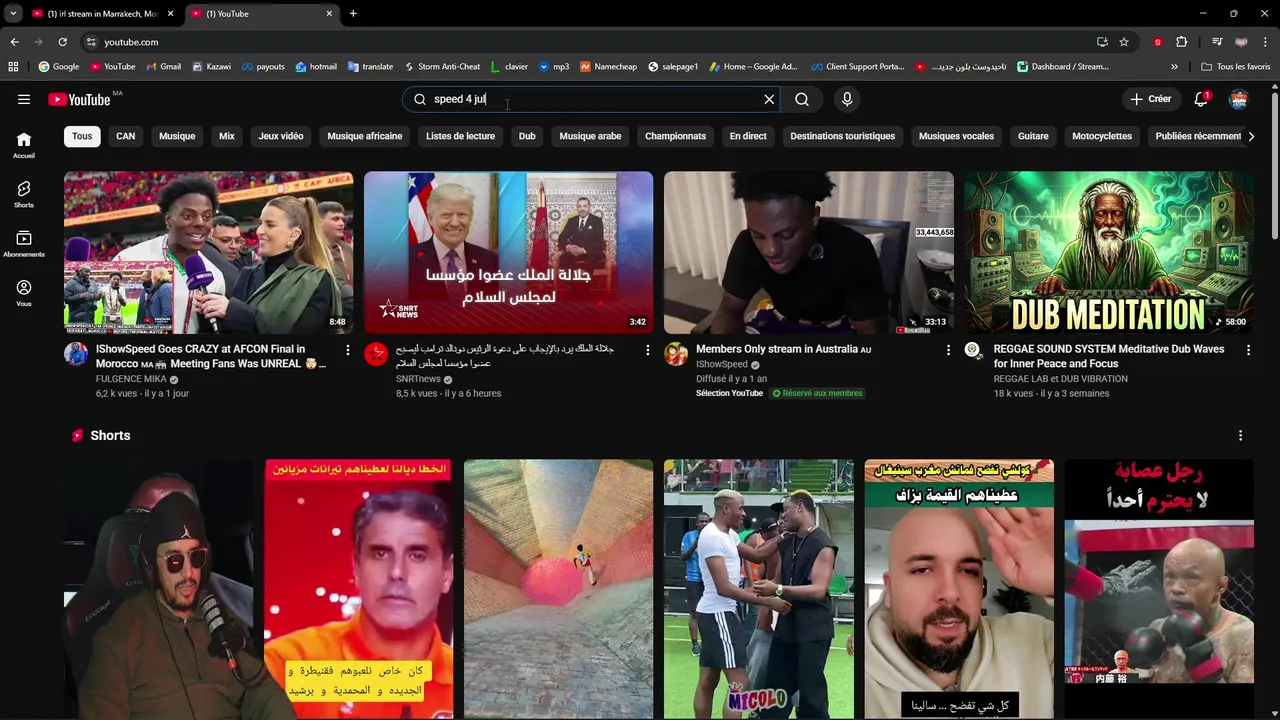
Task: Click the FULGENCE MIKA channel avatar
Action: pos(76,354)
